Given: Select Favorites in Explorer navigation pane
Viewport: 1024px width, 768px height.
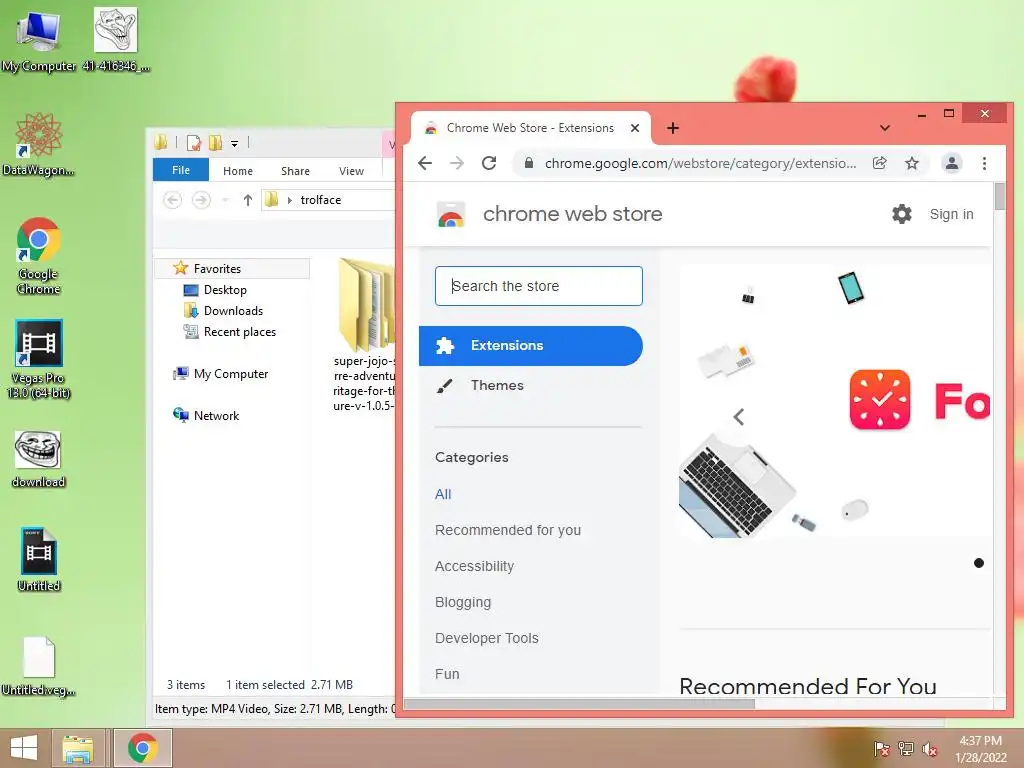Looking at the screenshot, I should coord(217,268).
